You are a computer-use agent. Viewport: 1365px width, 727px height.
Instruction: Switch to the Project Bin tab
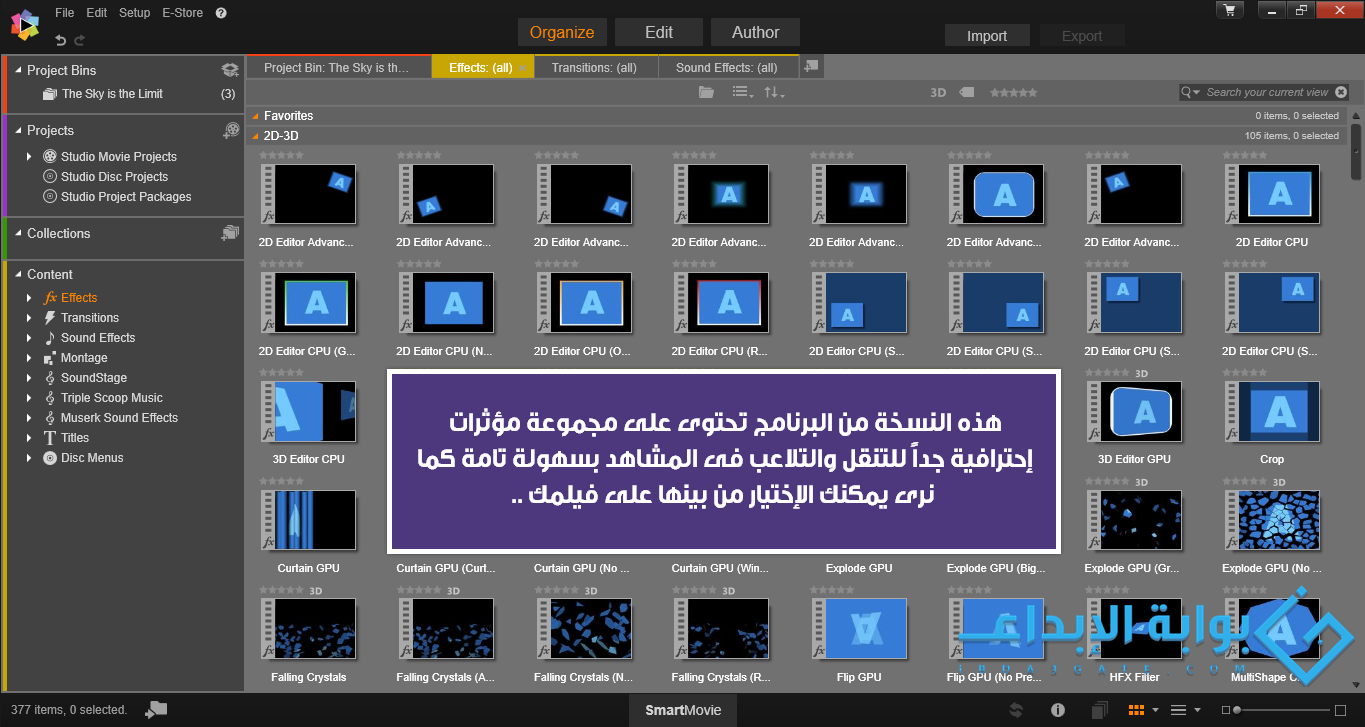pos(339,68)
